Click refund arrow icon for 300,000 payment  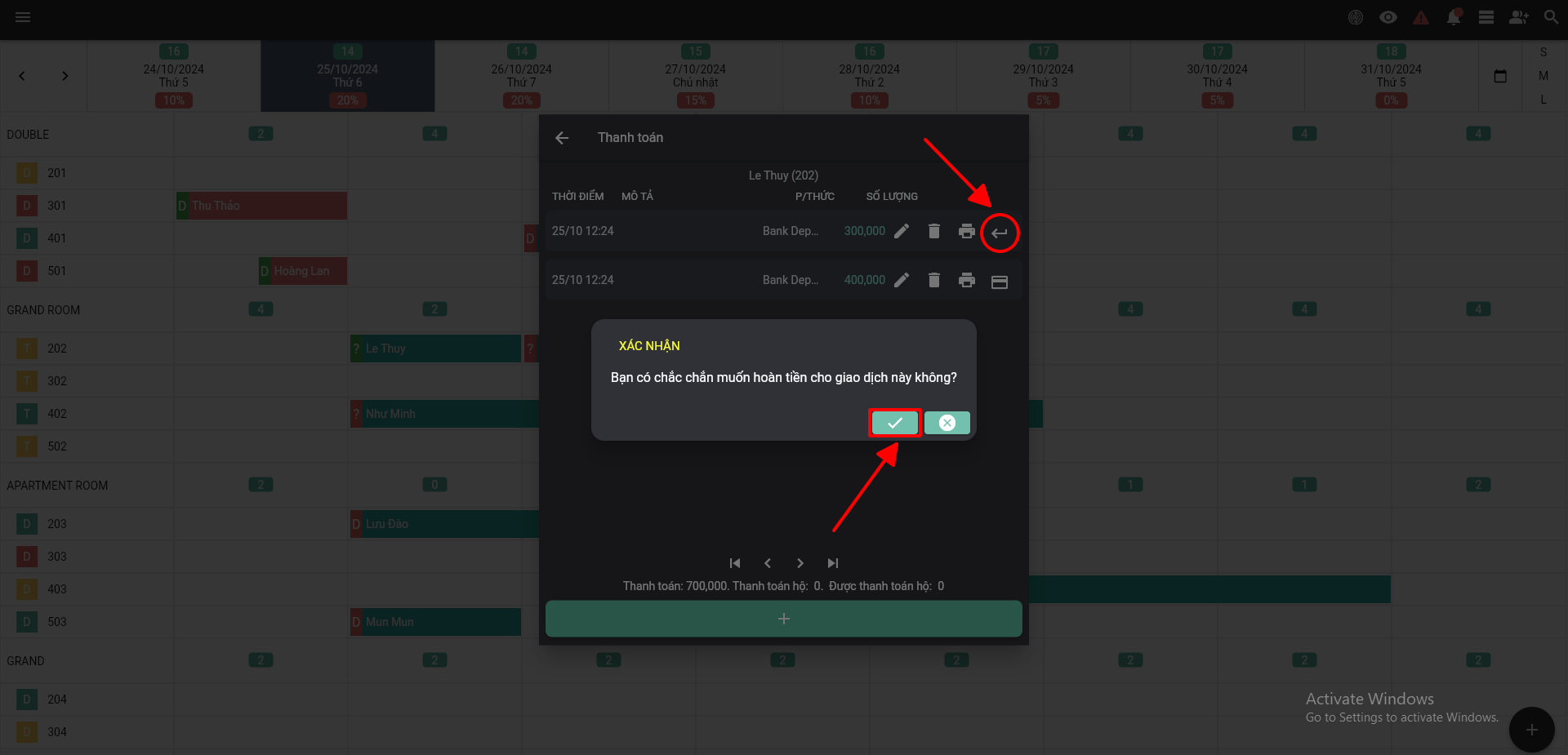tap(1000, 233)
